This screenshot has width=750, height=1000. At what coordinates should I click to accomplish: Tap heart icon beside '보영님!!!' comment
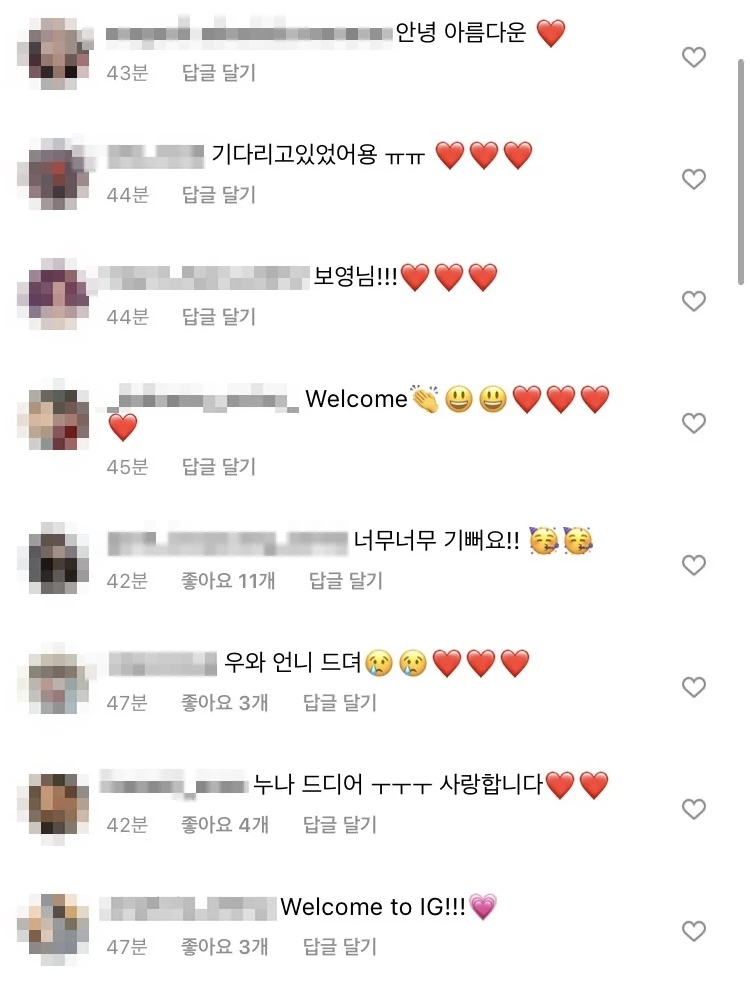[x=694, y=301]
